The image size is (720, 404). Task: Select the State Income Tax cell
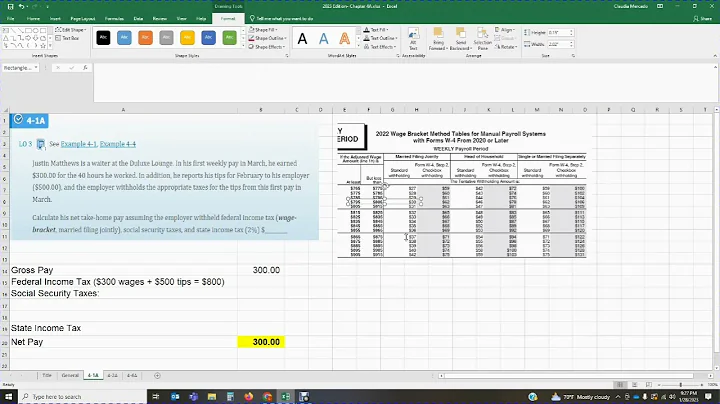tap(124, 328)
